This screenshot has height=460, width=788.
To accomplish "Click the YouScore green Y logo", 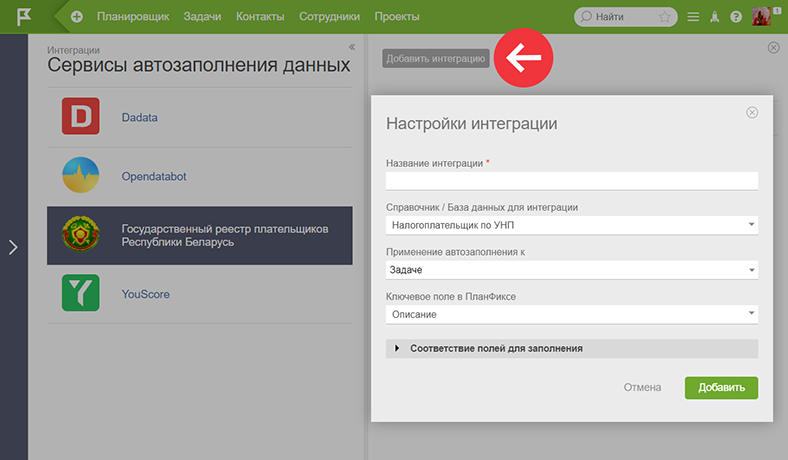I will point(80,293).
